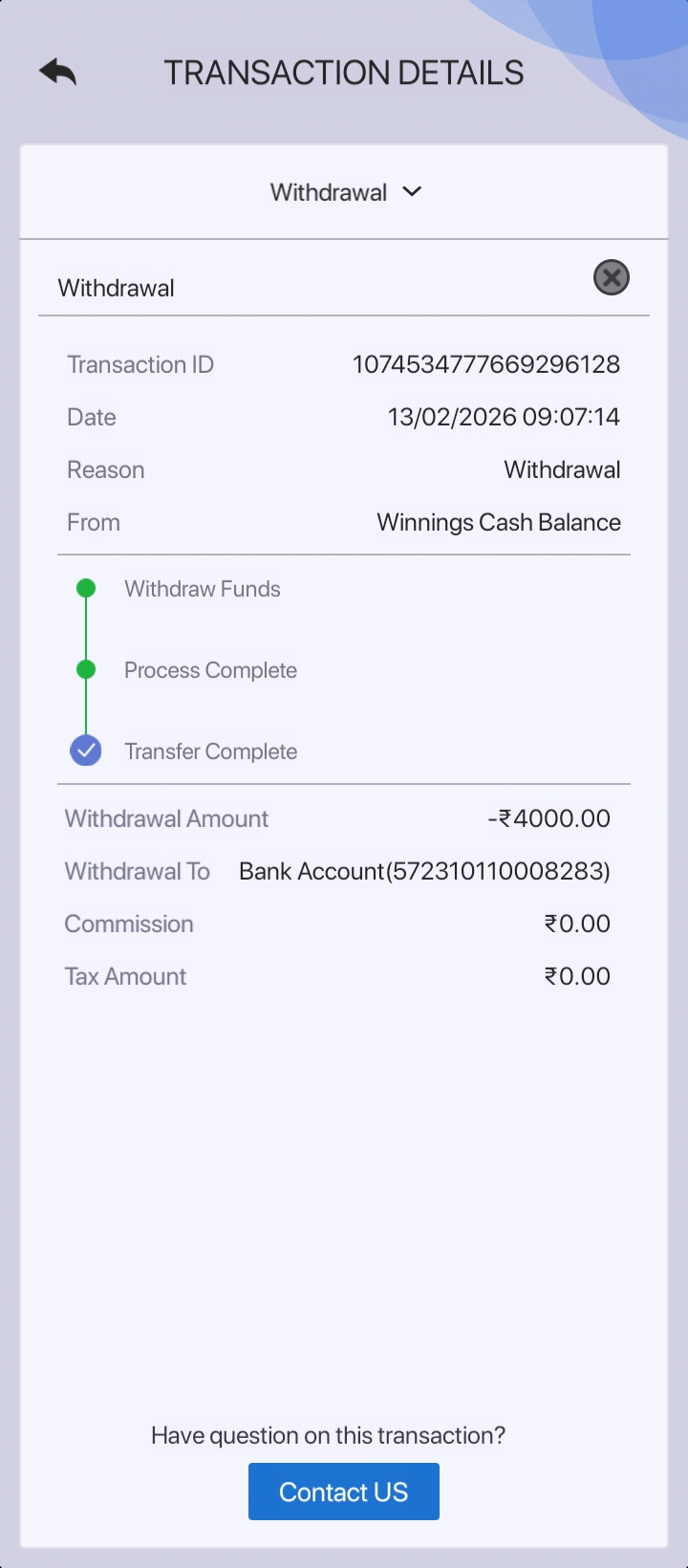Click the Bank Account number text
The height and width of the screenshot is (1568, 688).
(424, 871)
